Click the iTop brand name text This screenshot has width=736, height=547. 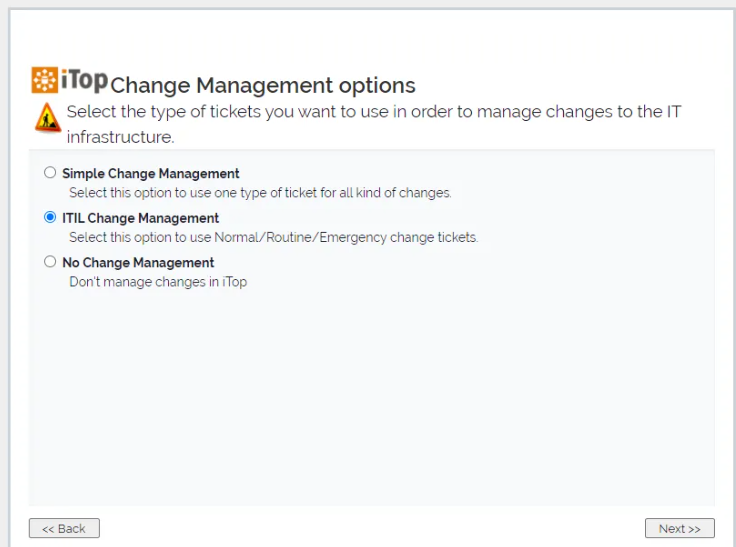click(84, 81)
